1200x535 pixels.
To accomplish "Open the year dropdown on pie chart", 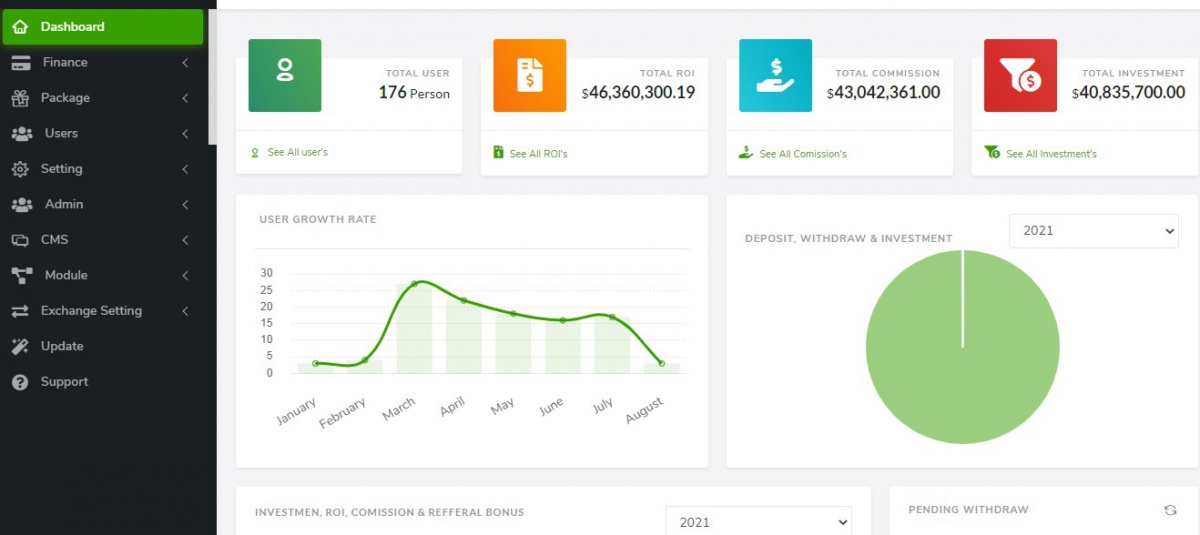I will pos(1093,230).
